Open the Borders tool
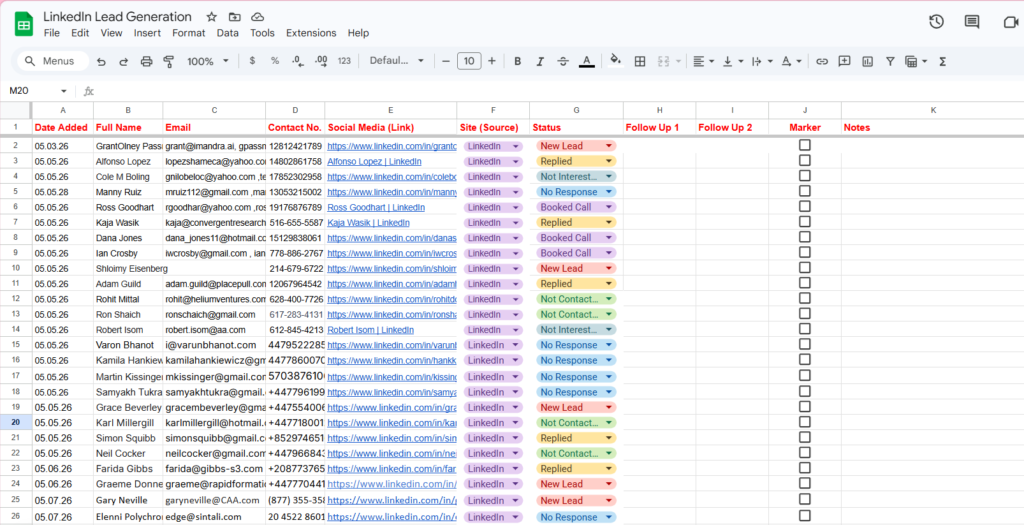Viewport: 1024px width, 525px height. click(x=640, y=61)
